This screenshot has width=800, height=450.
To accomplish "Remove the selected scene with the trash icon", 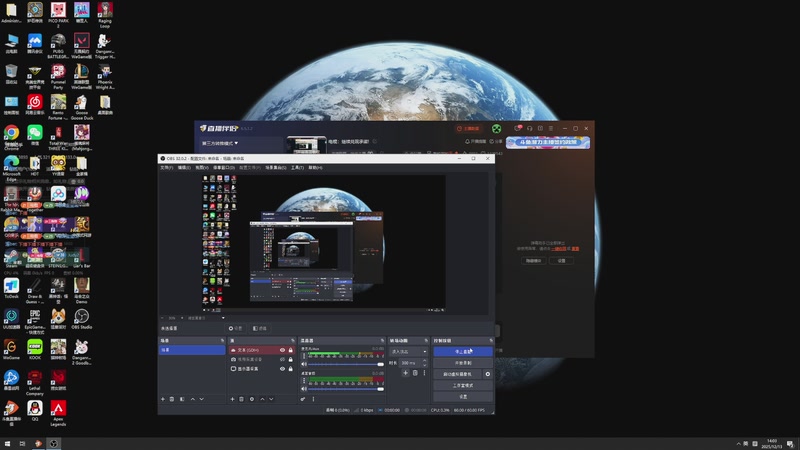I will tap(172, 399).
